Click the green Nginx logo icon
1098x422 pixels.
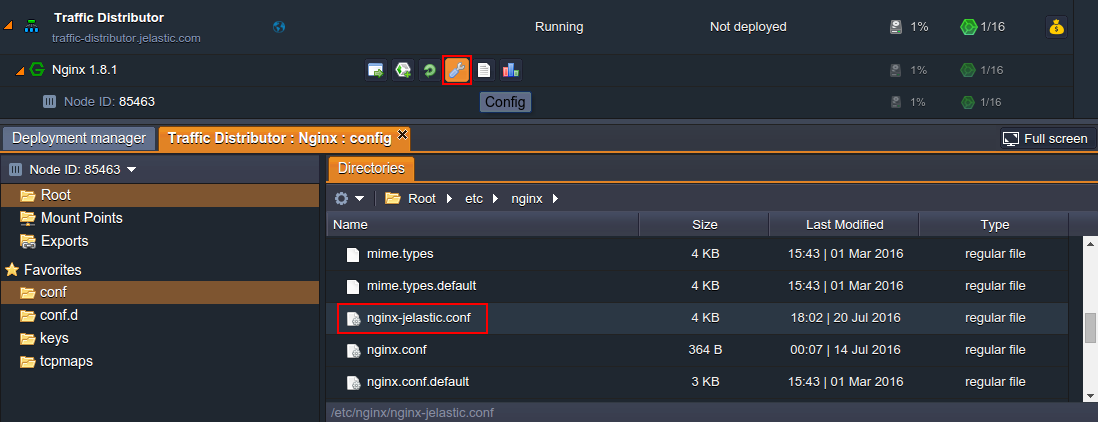(37, 70)
